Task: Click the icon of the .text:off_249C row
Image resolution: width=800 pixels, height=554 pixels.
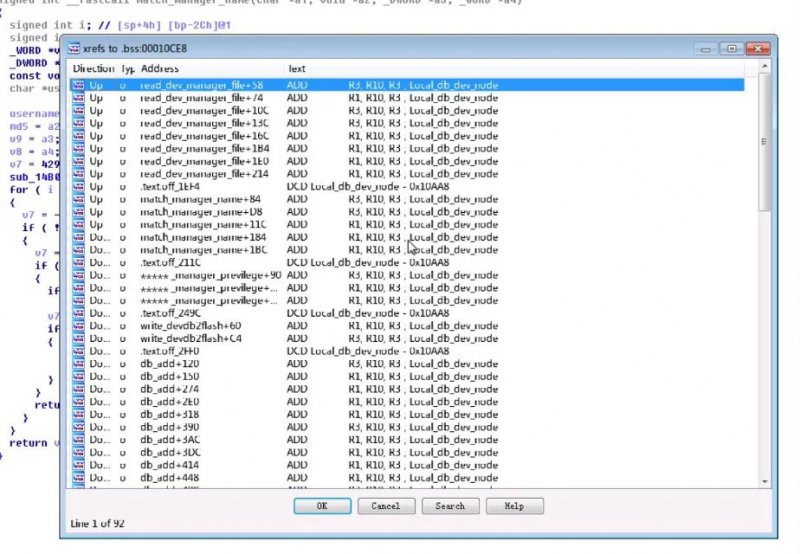Action: pyautogui.click(x=78, y=313)
